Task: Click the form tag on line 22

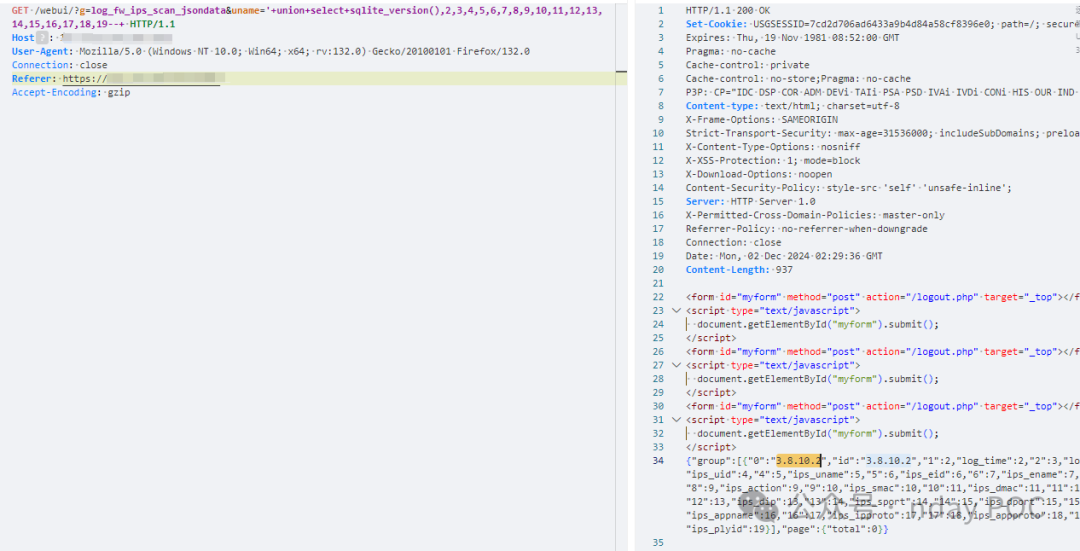Action: click(882, 297)
